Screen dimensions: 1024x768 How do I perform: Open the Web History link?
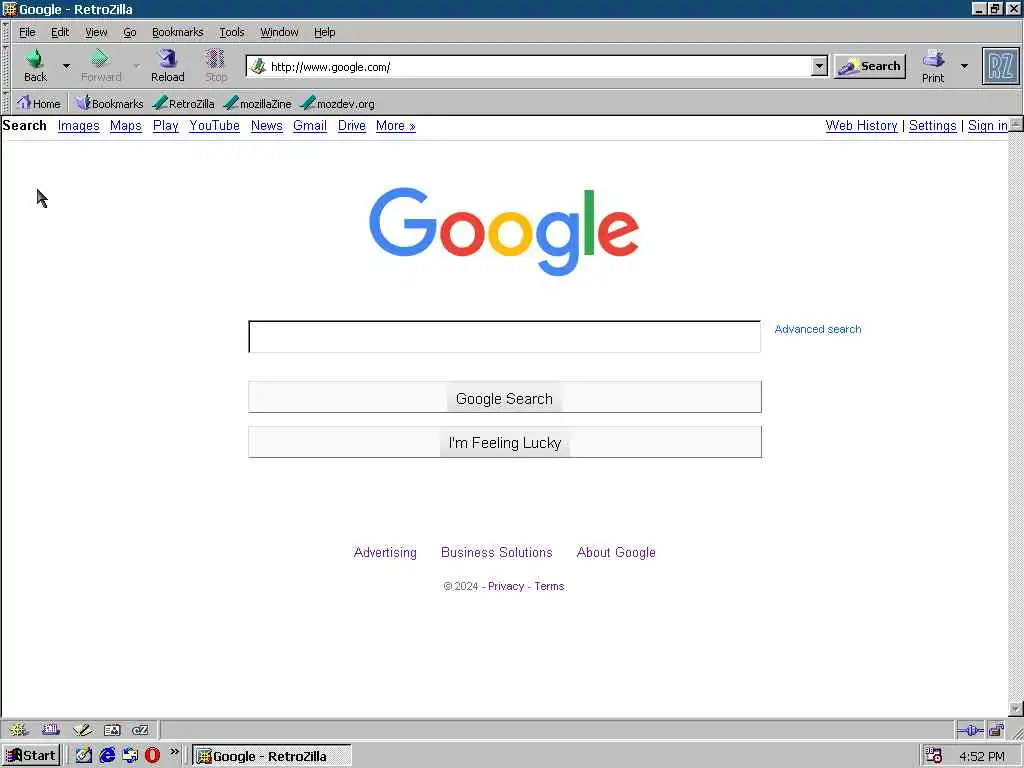861,125
